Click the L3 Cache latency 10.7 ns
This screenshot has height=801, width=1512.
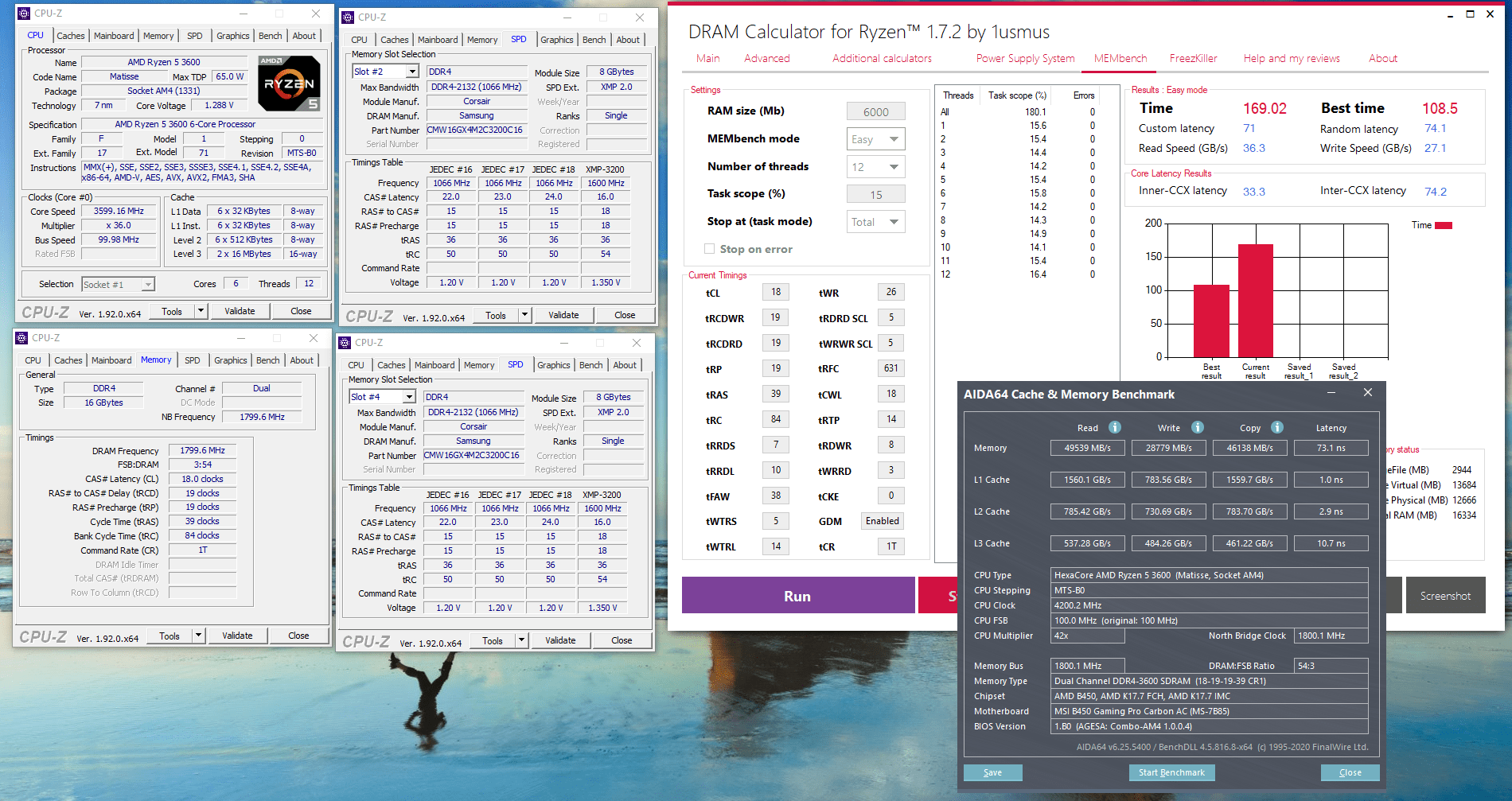pos(1331,543)
